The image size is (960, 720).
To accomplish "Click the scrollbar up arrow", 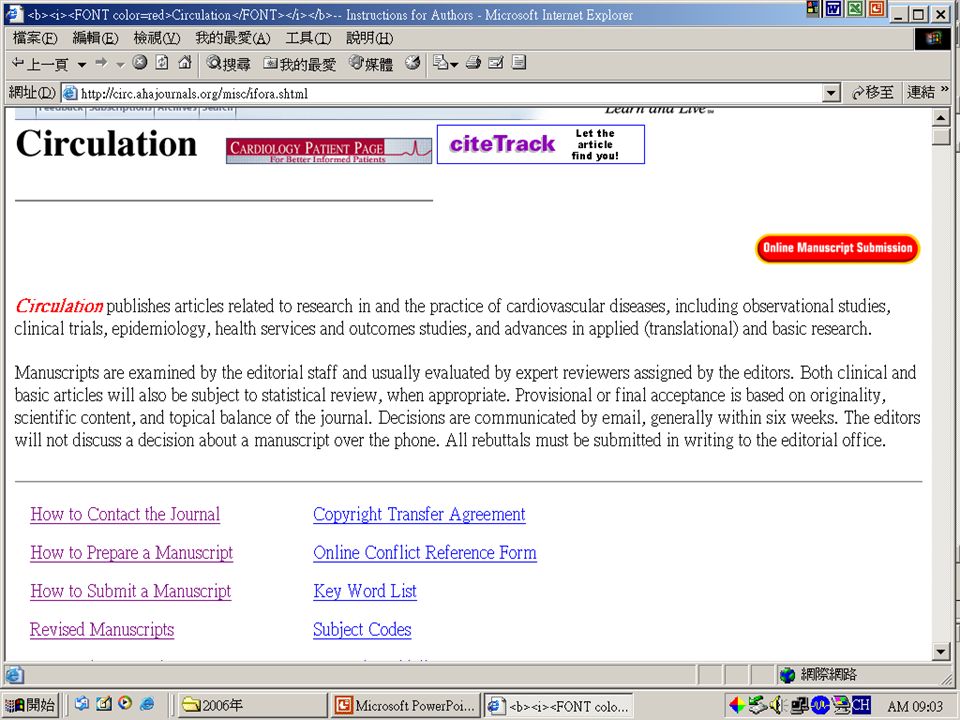I will click(x=941, y=117).
